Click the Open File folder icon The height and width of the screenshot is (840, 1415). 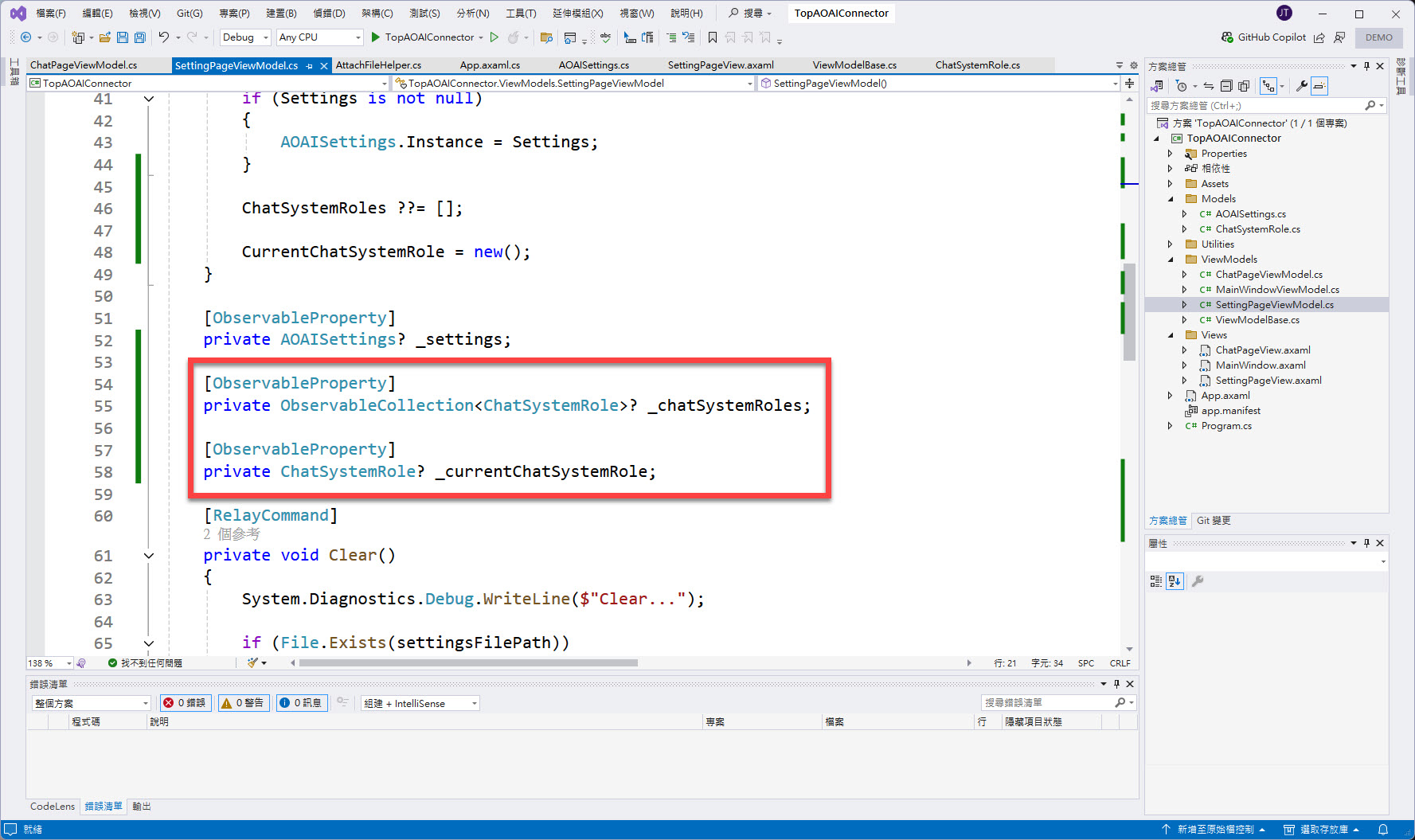point(104,37)
